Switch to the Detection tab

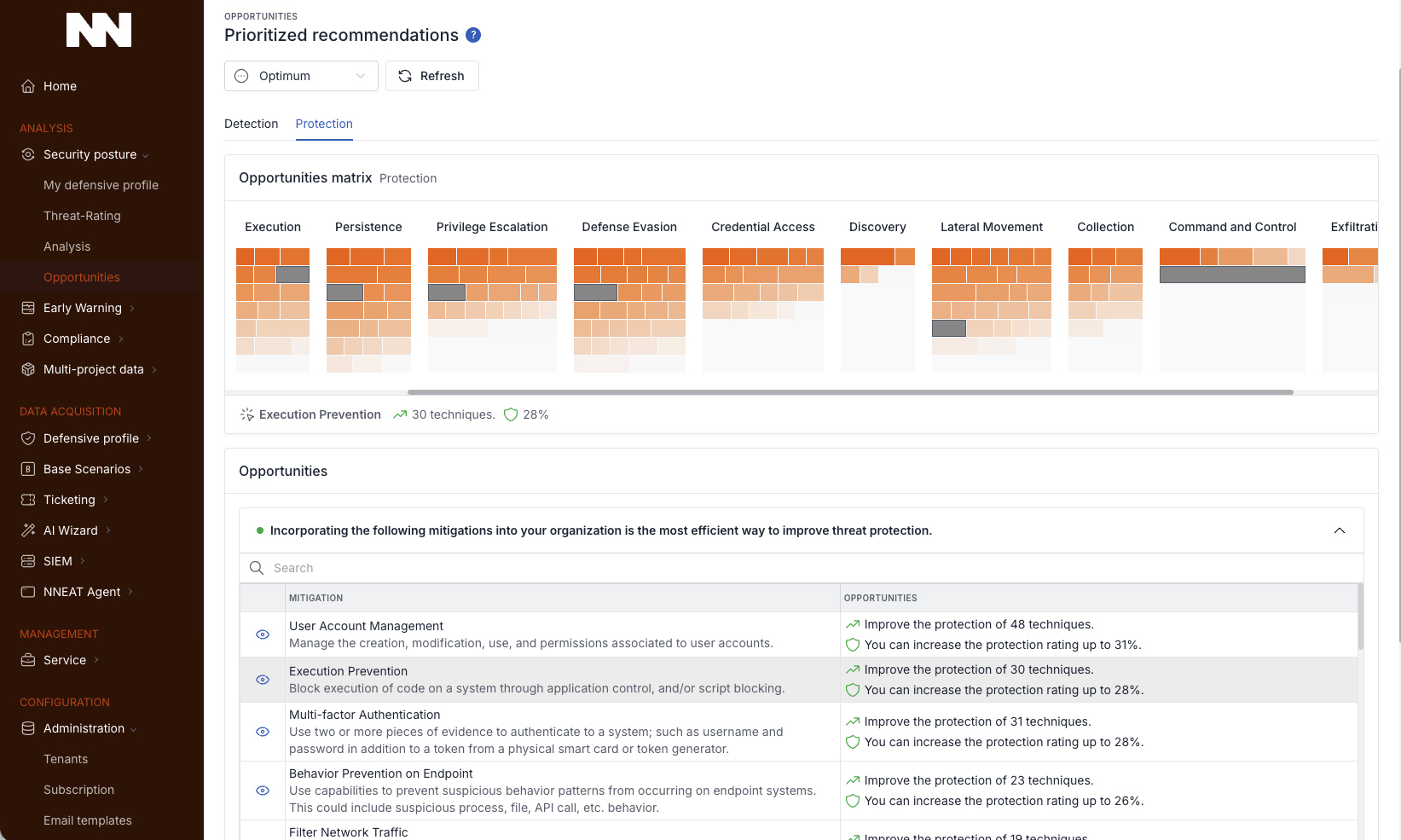click(251, 124)
